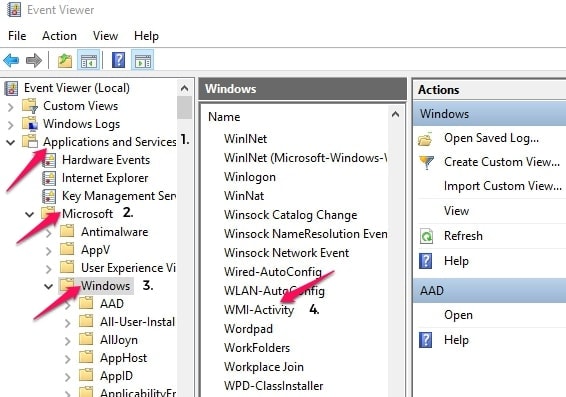Click the AAD folder icon in tree
Image resolution: width=566 pixels, height=397 pixels.
pyautogui.click(x=86, y=304)
